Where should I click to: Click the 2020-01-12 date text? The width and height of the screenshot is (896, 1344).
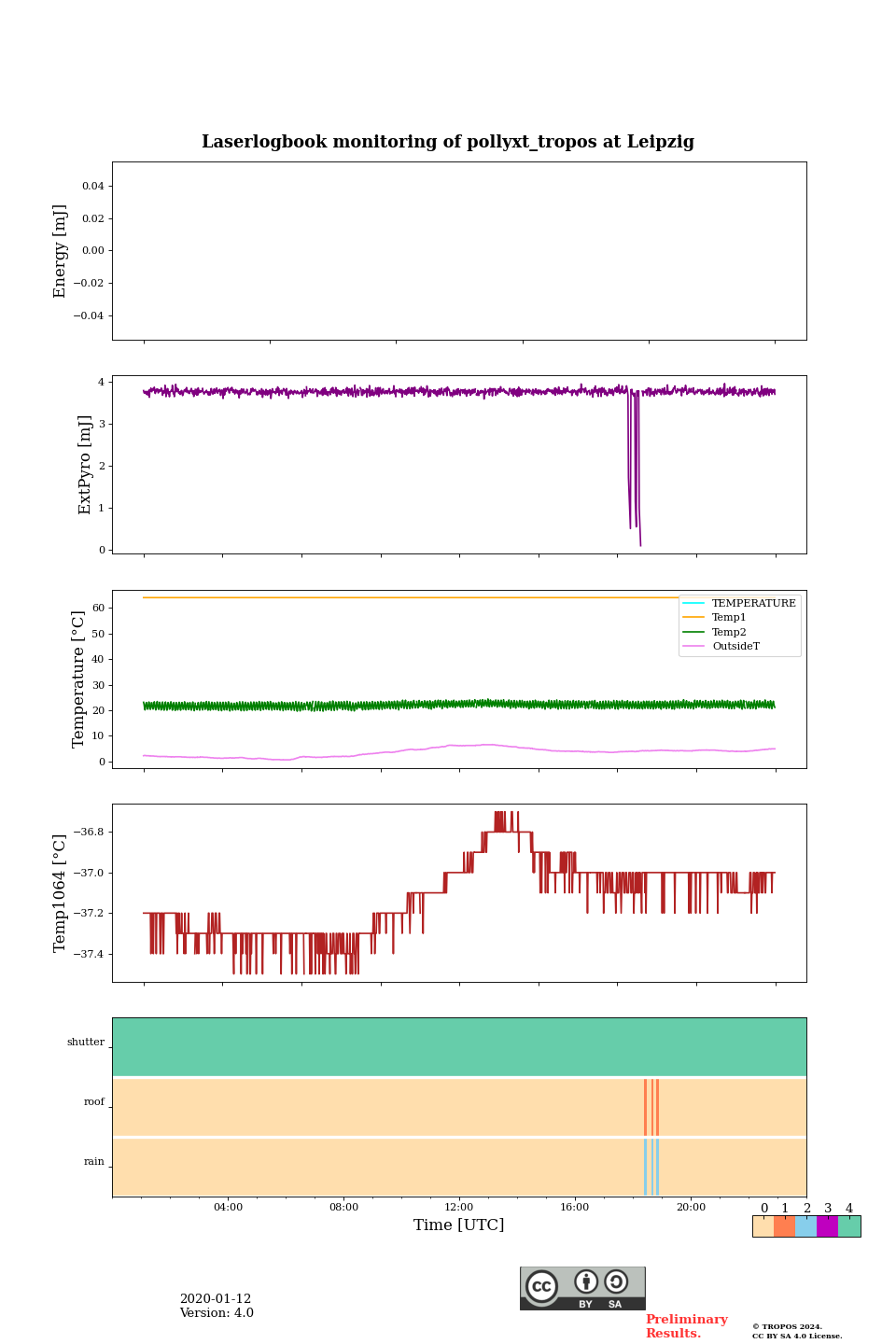(216, 1299)
